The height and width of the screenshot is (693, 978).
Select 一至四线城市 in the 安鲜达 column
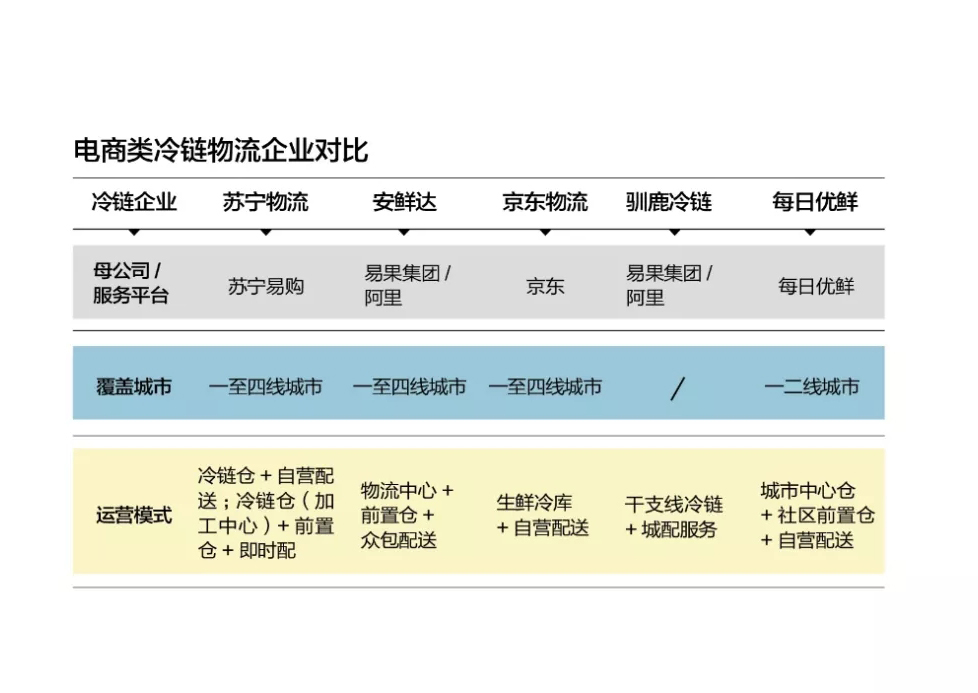pyautogui.click(x=409, y=387)
